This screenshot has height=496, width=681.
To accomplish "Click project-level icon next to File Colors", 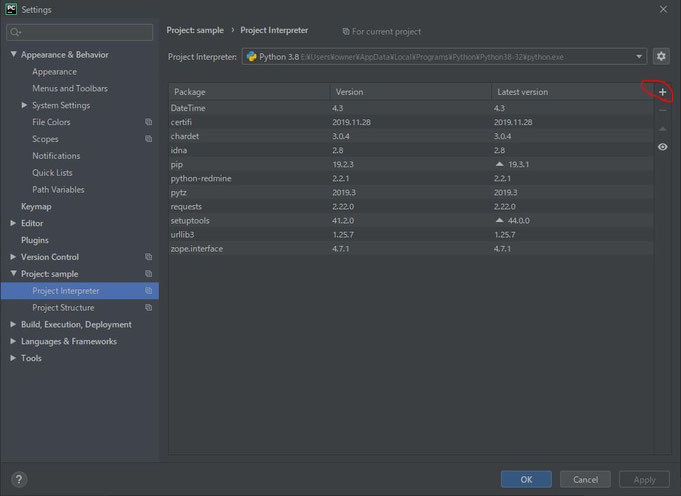I will coord(149,122).
